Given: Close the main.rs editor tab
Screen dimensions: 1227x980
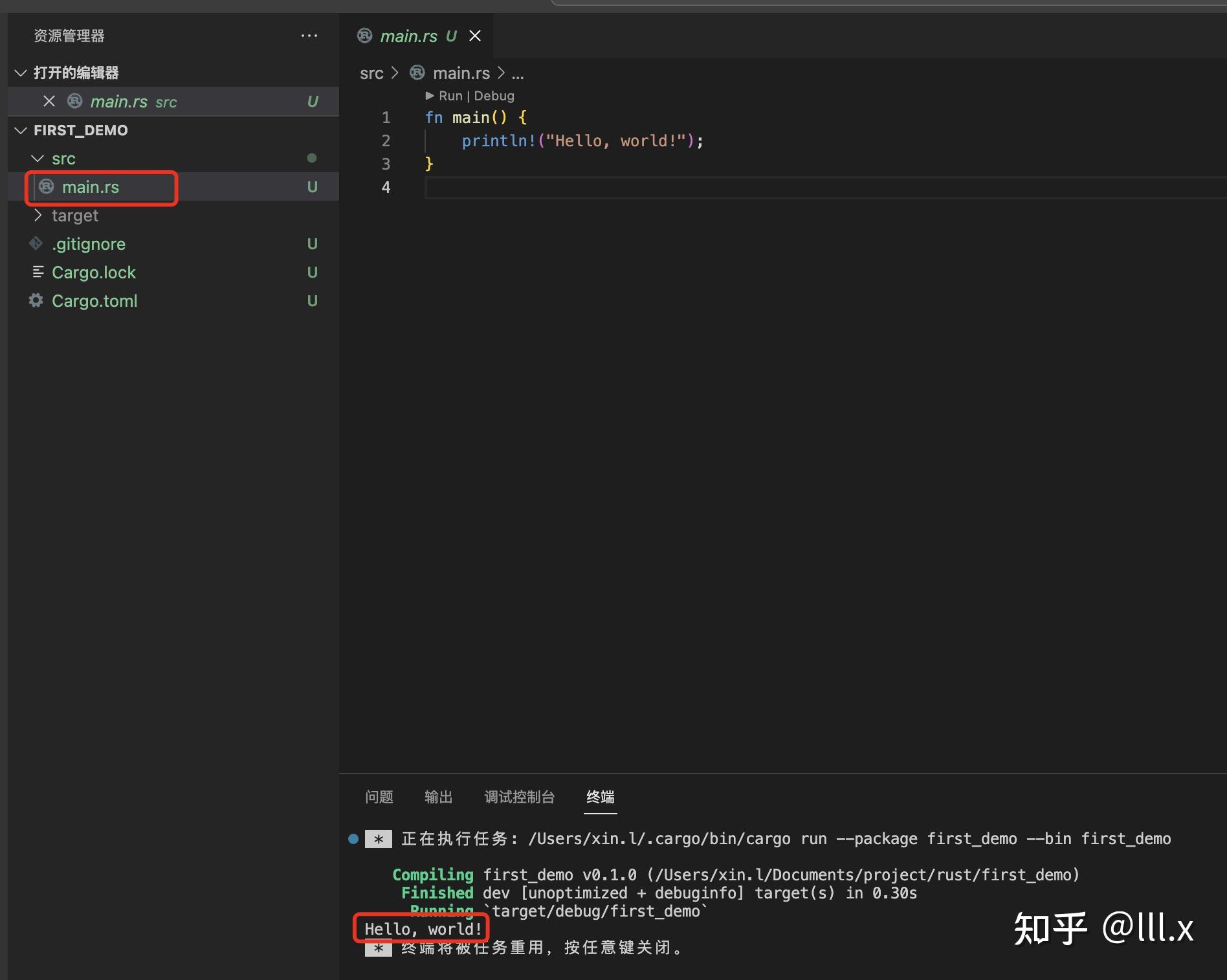Looking at the screenshot, I should 475,36.
